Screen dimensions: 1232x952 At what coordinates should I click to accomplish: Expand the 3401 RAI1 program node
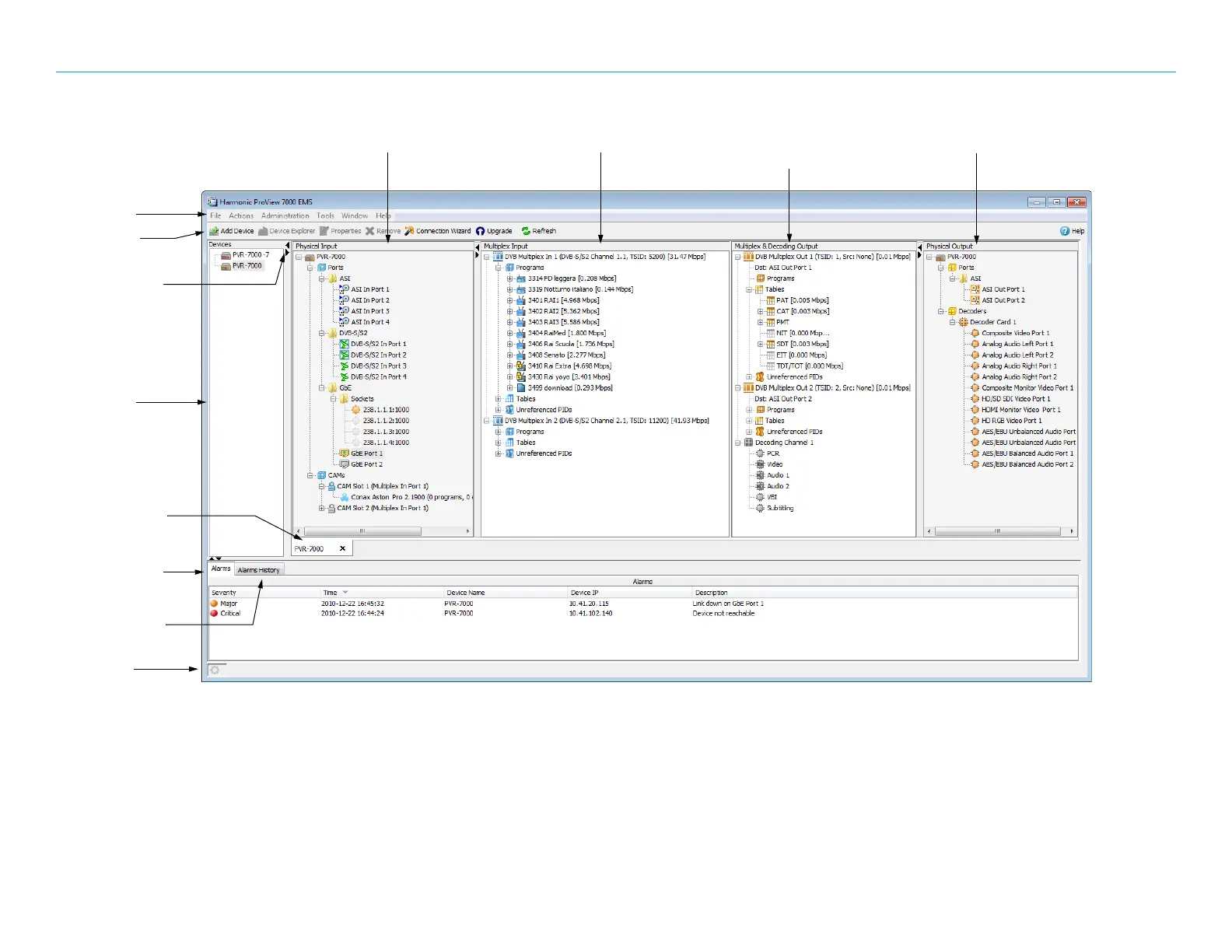click(509, 300)
